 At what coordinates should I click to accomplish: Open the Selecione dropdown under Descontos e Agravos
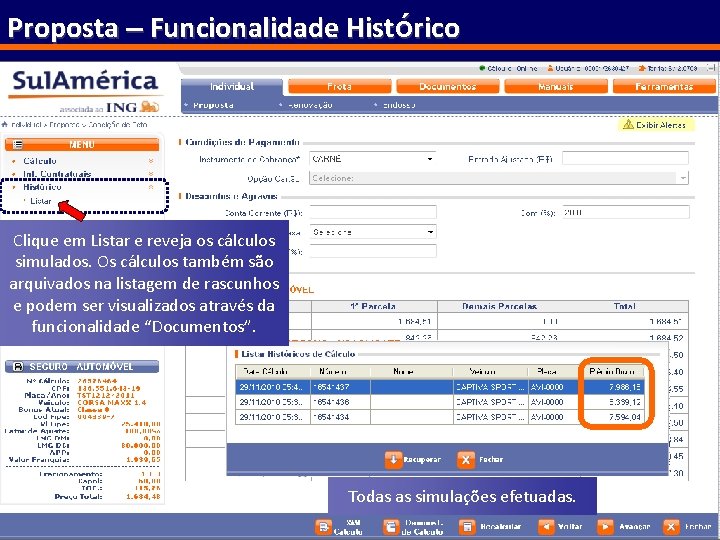[373, 232]
